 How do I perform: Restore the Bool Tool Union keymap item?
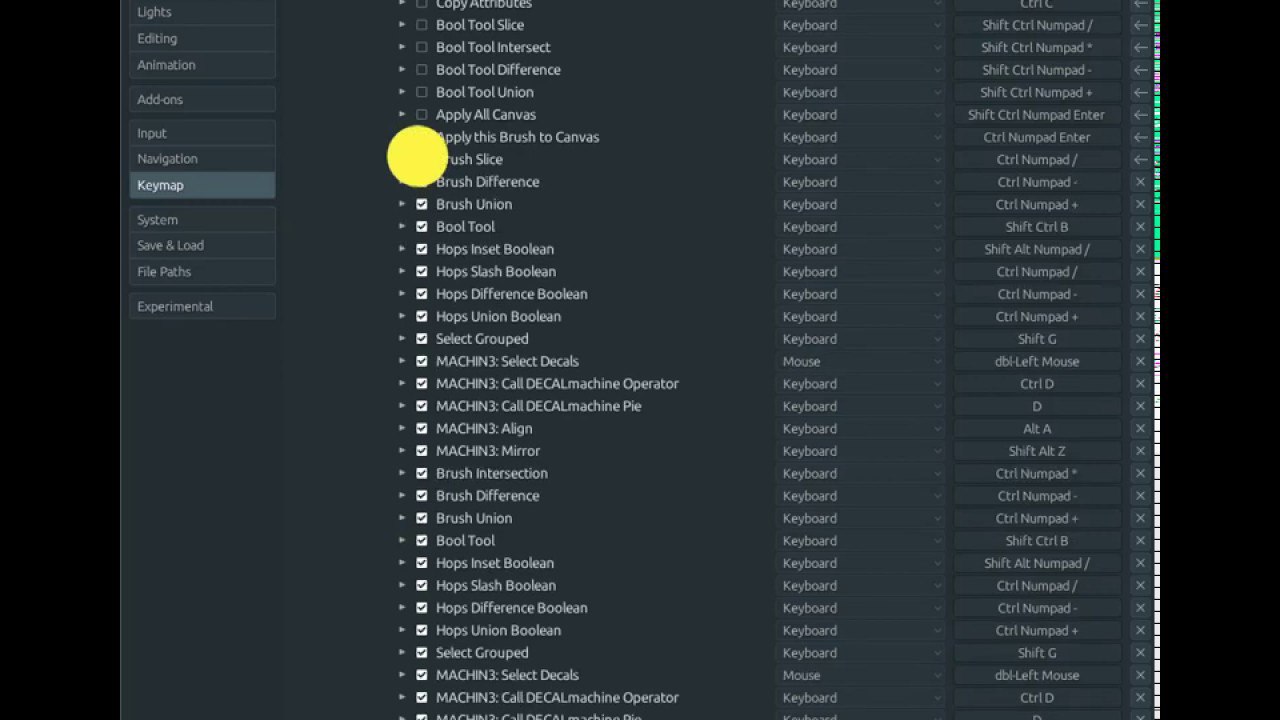(1140, 92)
